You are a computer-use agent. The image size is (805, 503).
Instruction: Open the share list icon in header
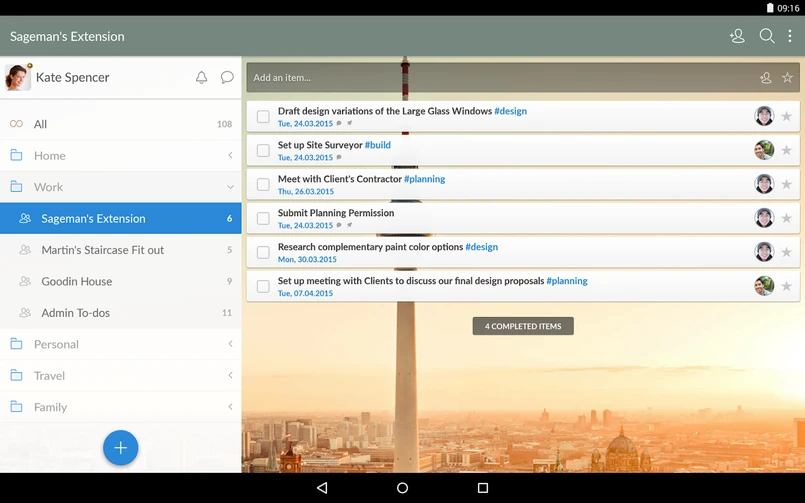point(737,36)
